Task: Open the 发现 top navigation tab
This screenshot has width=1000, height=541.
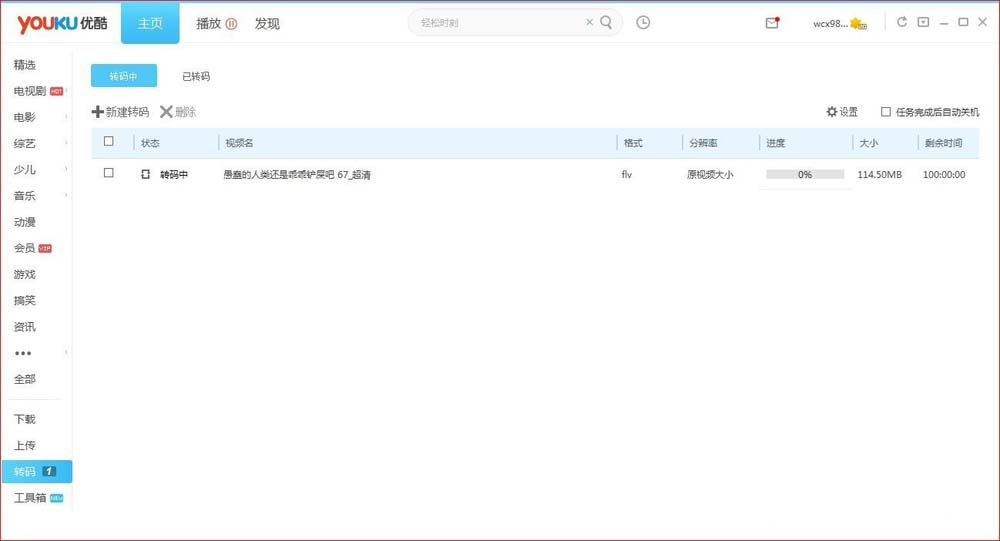Action: click(x=267, y=24)
